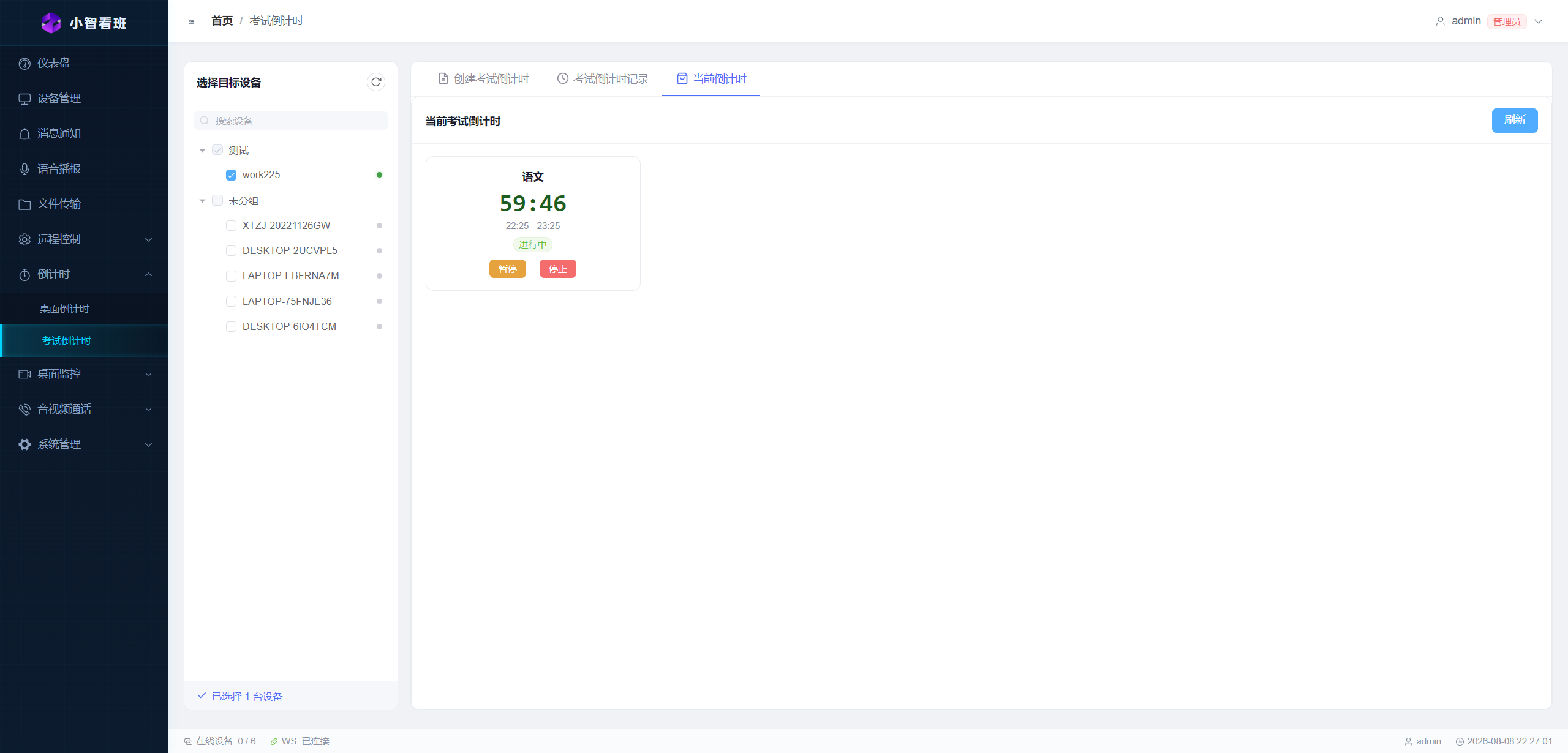
Task: Uncheck the work225 device checkbox
Action: pos(231,175)
